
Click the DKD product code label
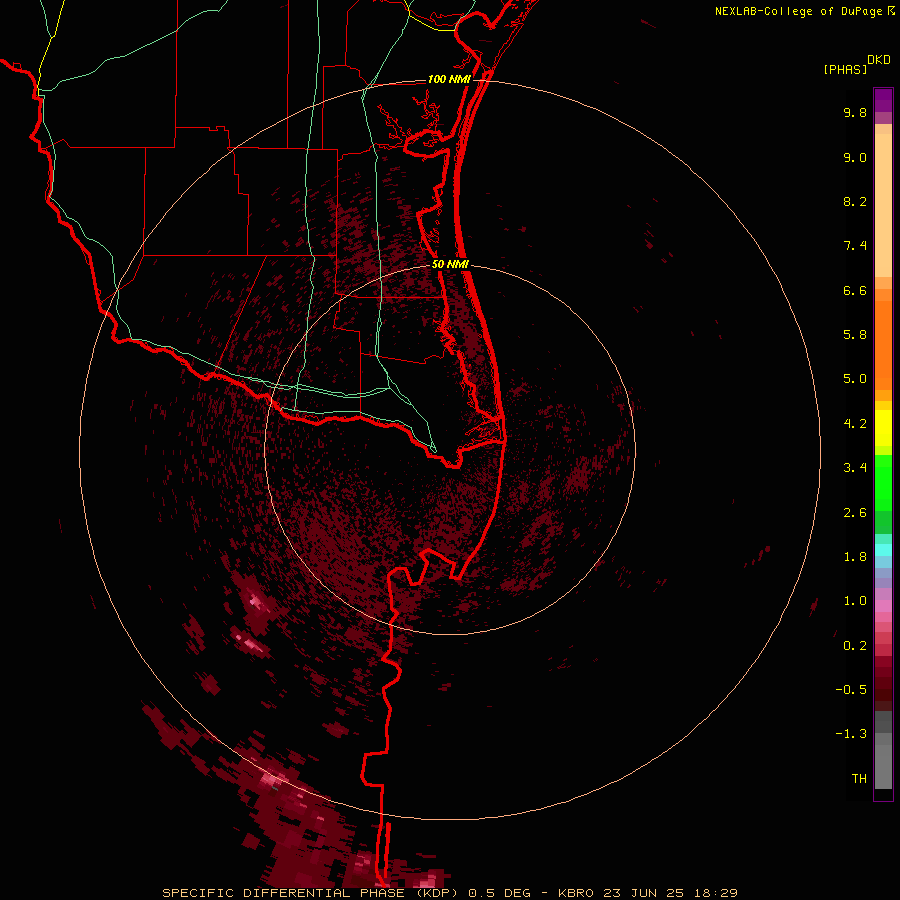coord(879,60)
